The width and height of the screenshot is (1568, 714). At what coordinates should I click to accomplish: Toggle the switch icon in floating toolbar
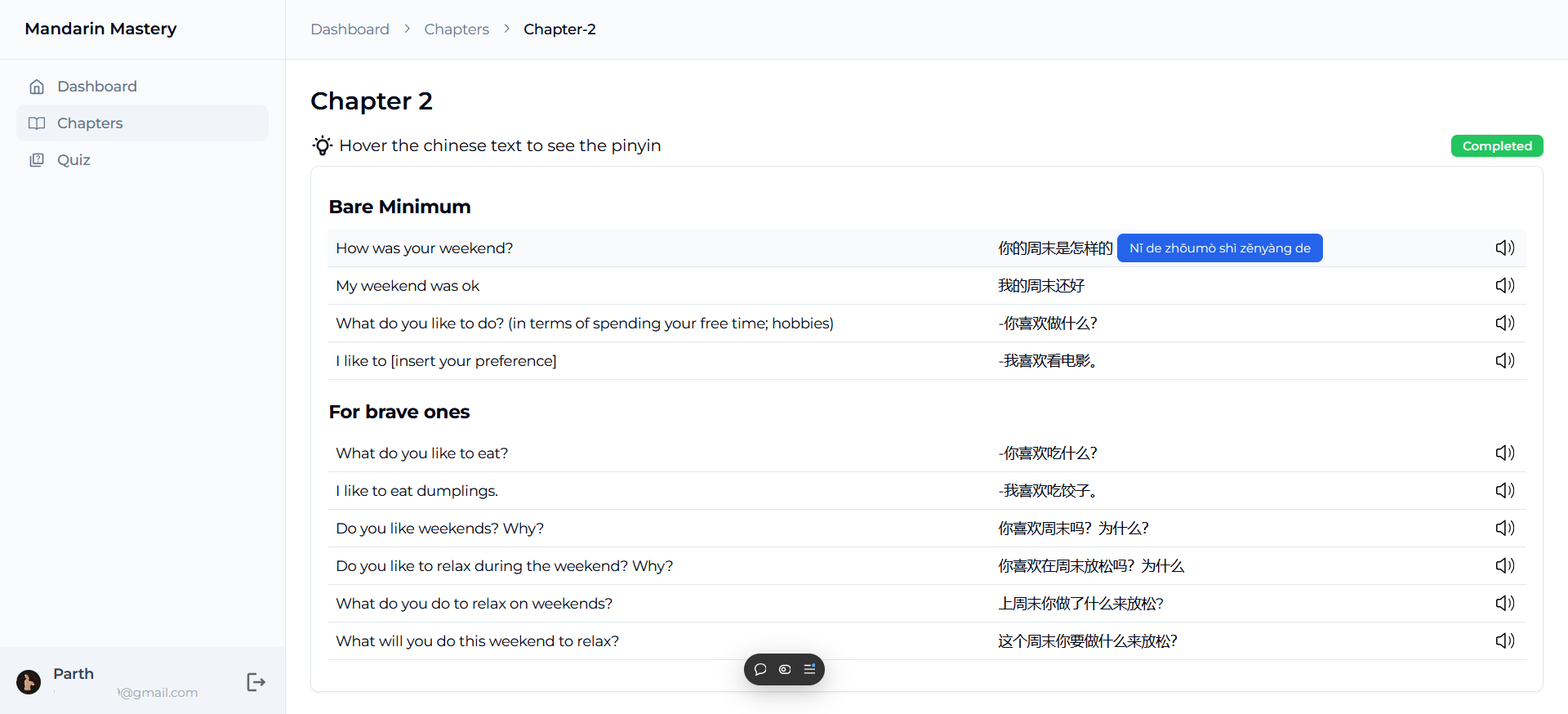[785, 669]
